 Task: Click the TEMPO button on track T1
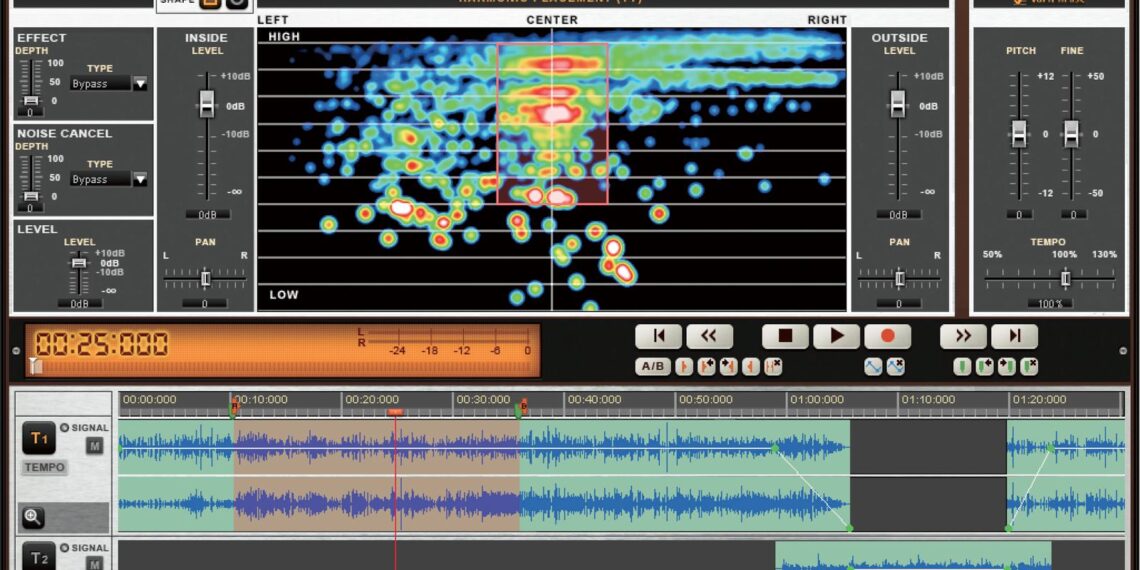[x=44, y=467]
